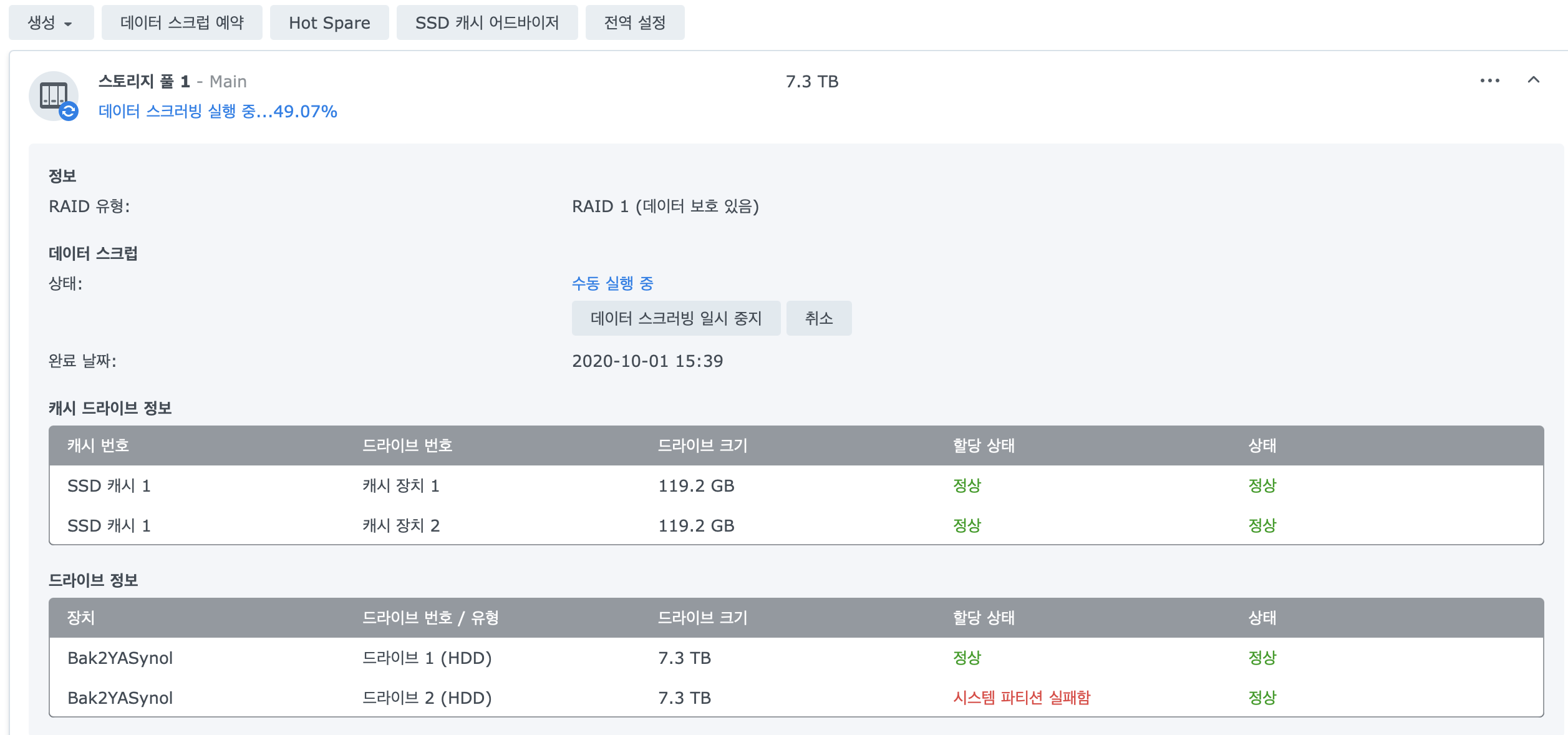Click the 수동 실행 중 status link
This screenshot has height=735, width=1568.
point(612,284)
